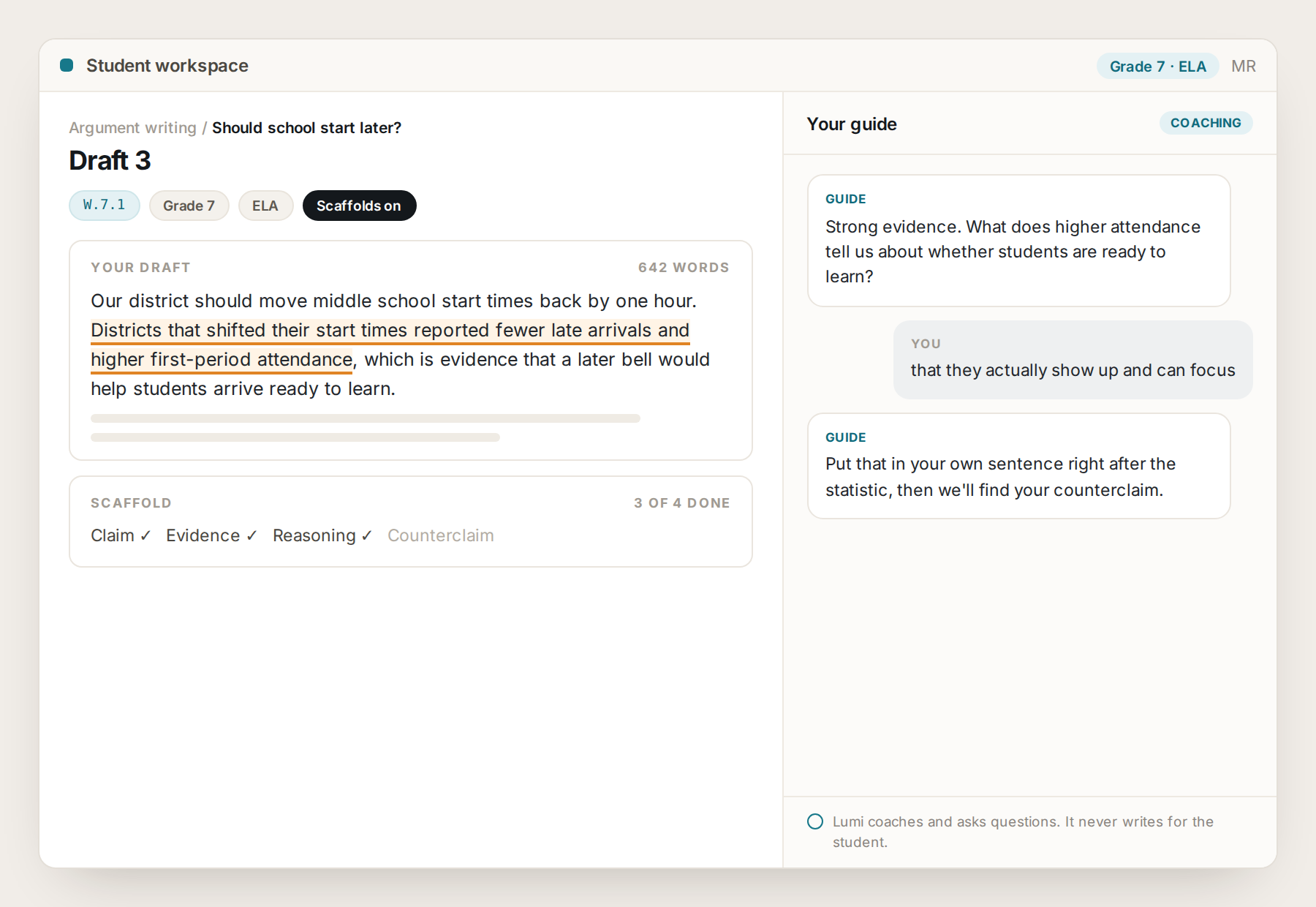Click the longer placeholder line in draft
The height and width of the screenshot is (907, 1316).
tap(366, 418)
